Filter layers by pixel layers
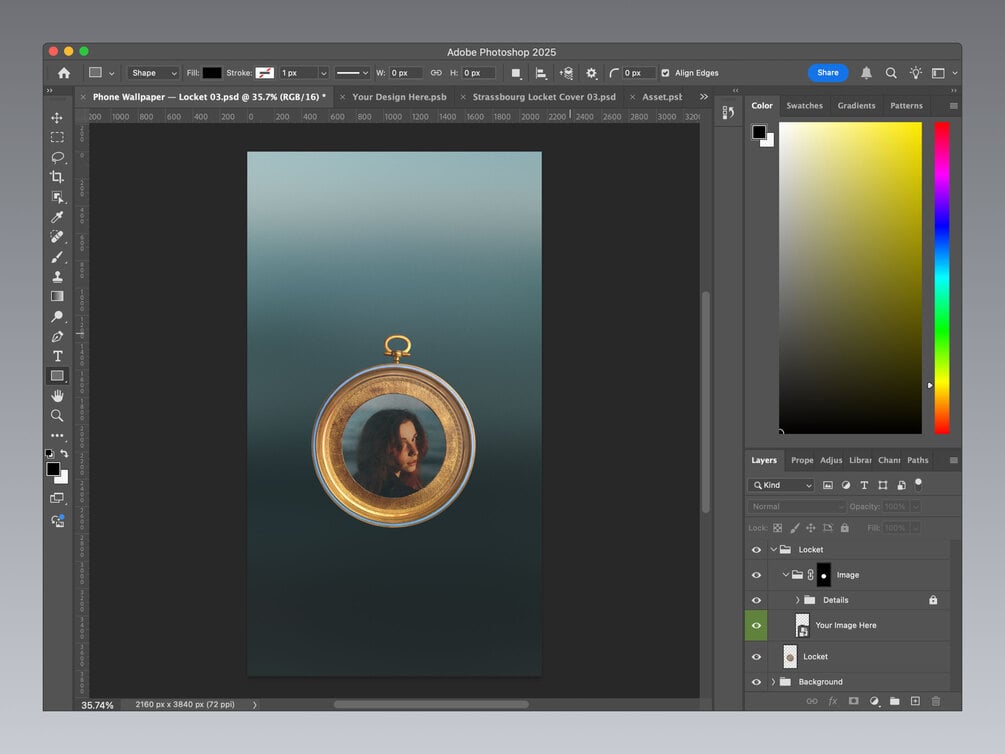 [x=827, y=485]
